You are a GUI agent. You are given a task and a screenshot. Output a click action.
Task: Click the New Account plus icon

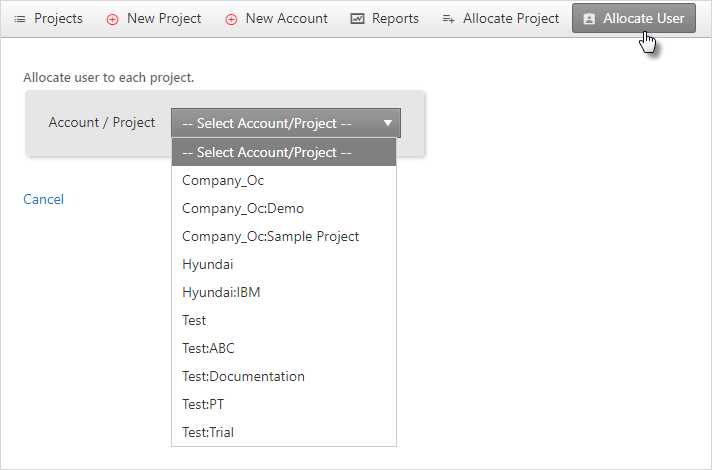(231, 20)
